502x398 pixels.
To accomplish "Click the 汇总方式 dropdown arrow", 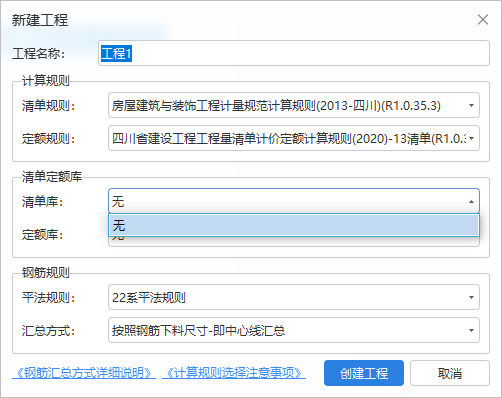I will (x=471, y=330).
